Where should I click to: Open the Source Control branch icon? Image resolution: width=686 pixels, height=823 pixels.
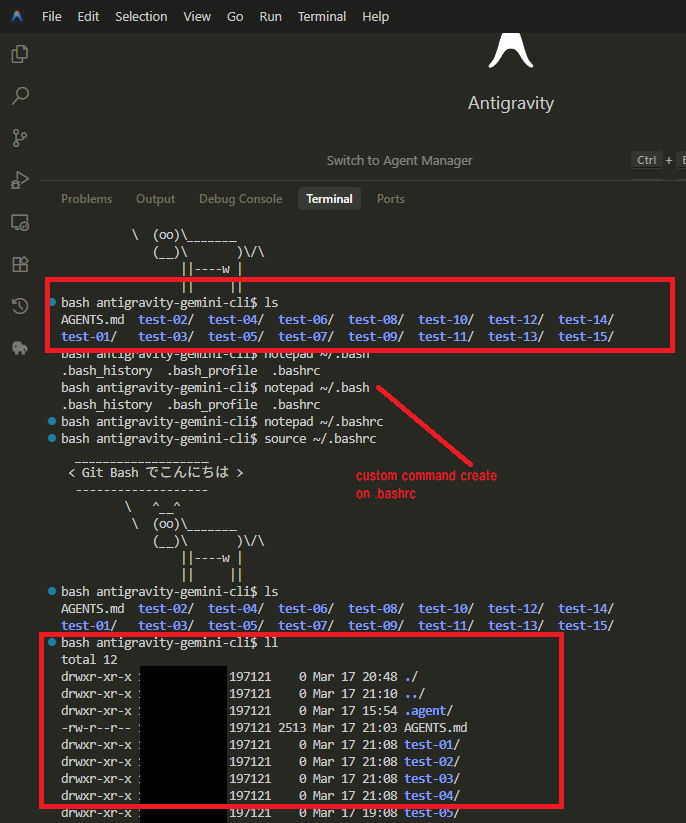pyautogui.click(x=20, y=138)
